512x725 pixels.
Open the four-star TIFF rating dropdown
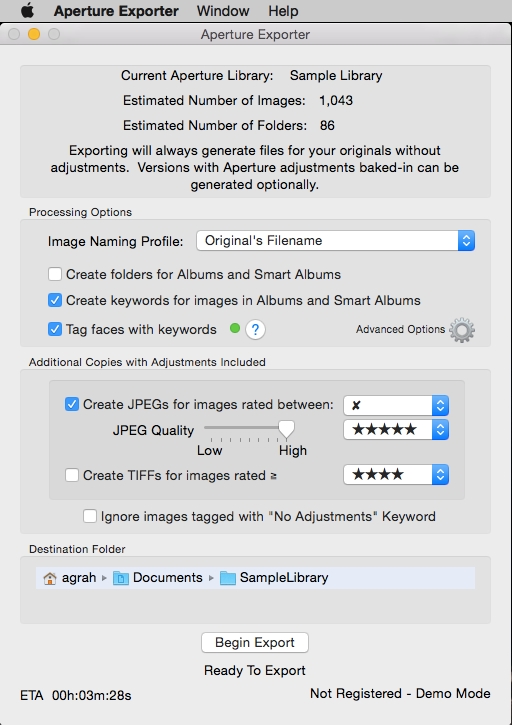396,474
